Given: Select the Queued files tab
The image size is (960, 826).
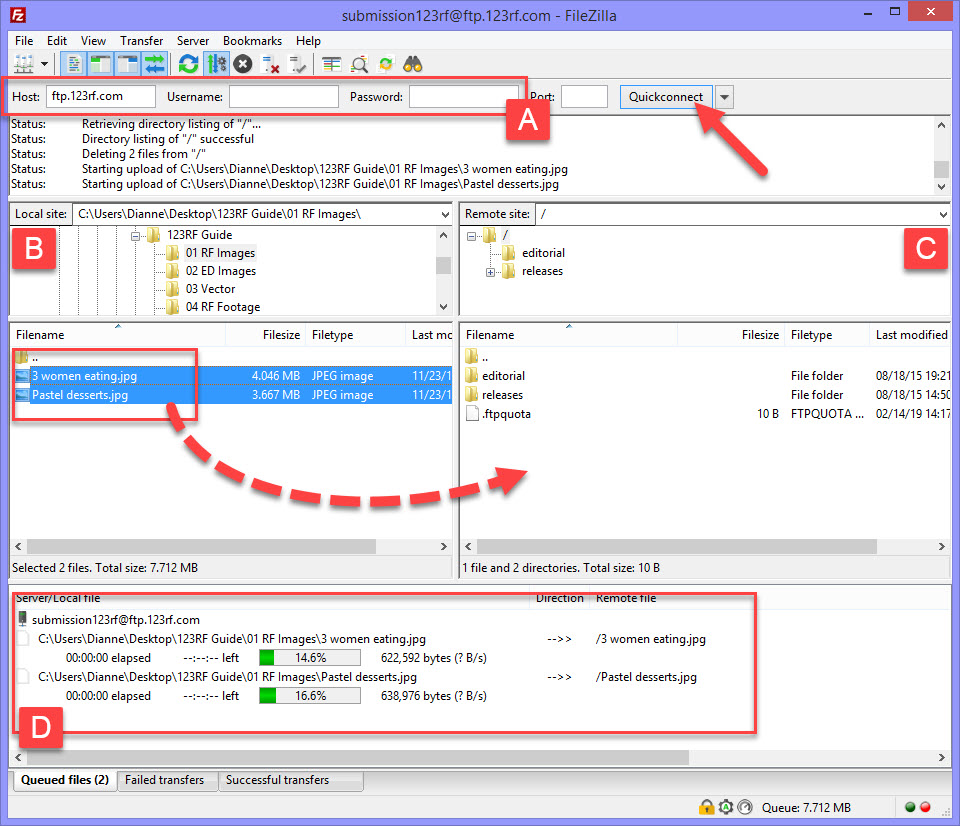Looking at the screenshot, I should click(x=65, y=780).
